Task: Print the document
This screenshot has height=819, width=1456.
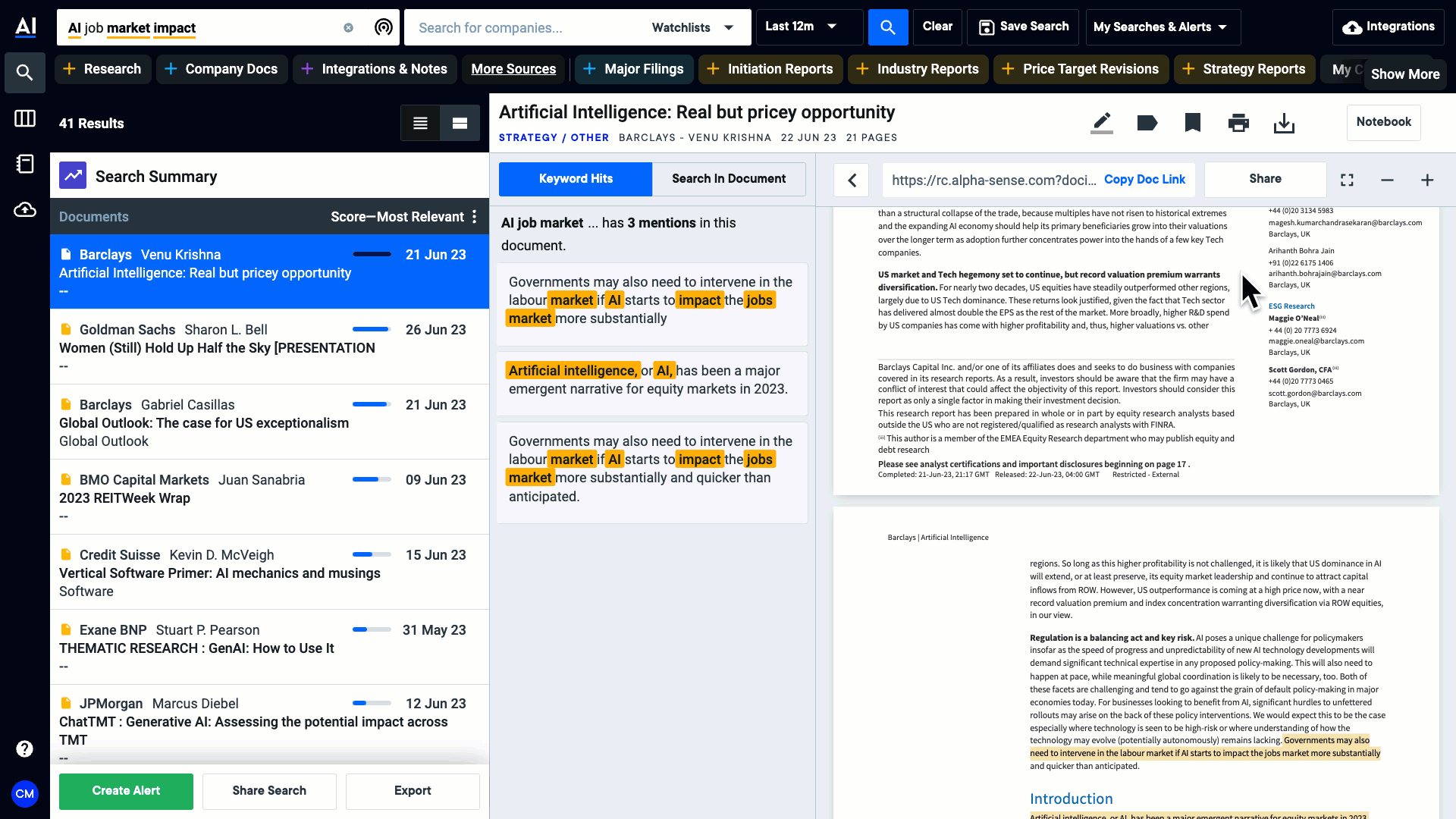Action: click(x=1238, y=123)
